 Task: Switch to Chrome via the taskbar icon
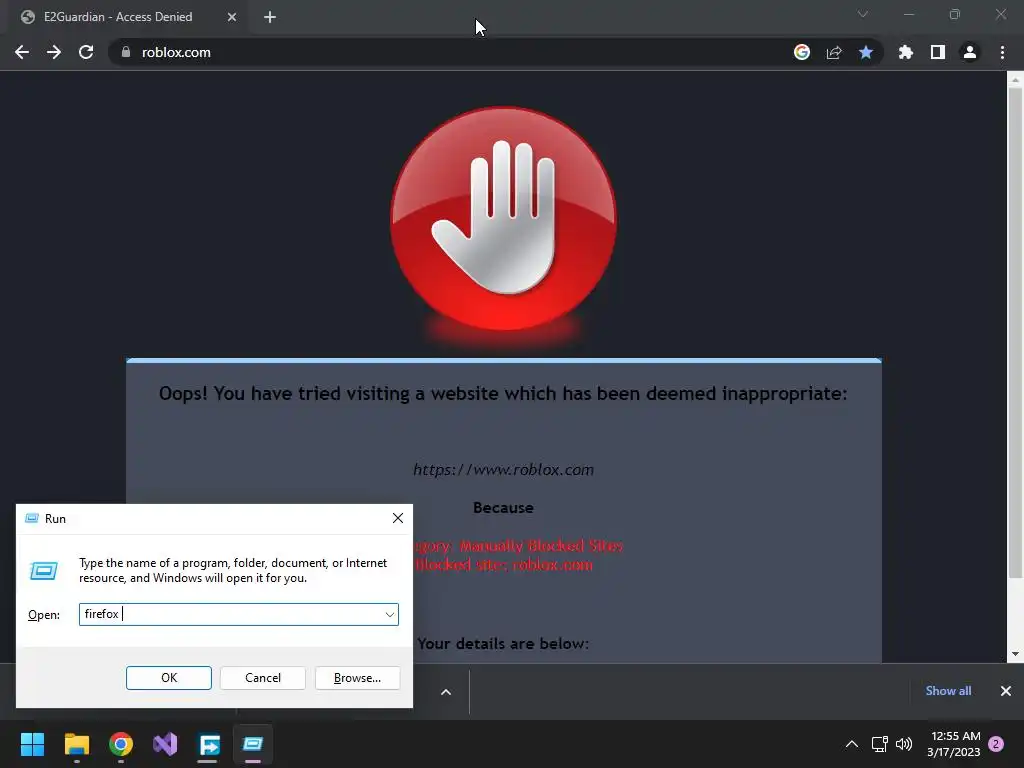coord(121,744)
